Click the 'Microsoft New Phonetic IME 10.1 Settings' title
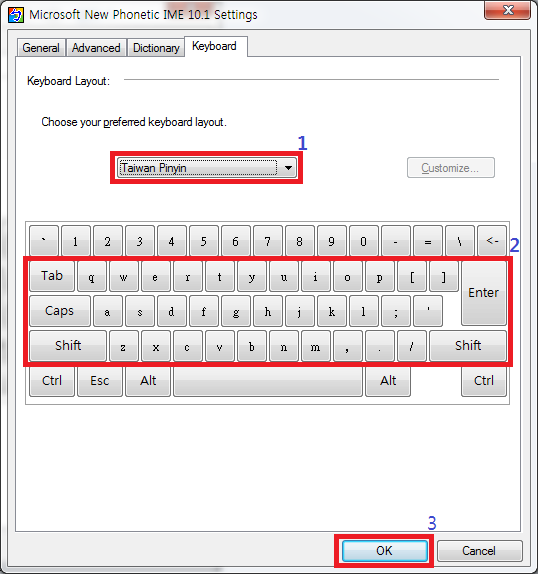This screenshot has height=574, width=538. (x=143, y=15)
